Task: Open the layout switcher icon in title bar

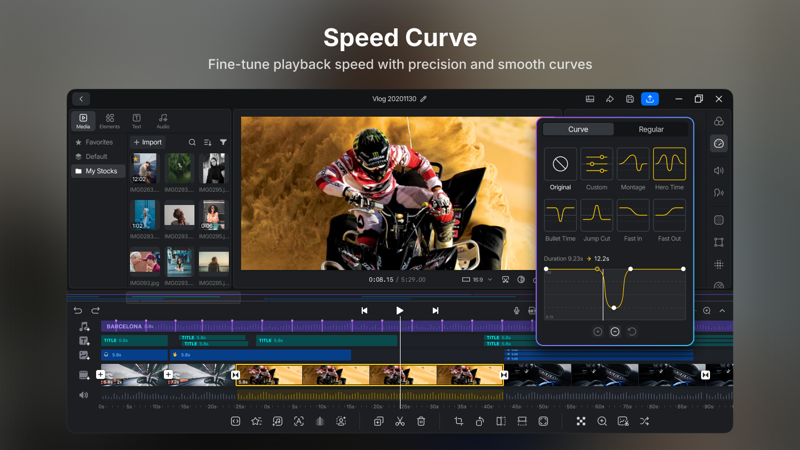Action: click(590, 99)
